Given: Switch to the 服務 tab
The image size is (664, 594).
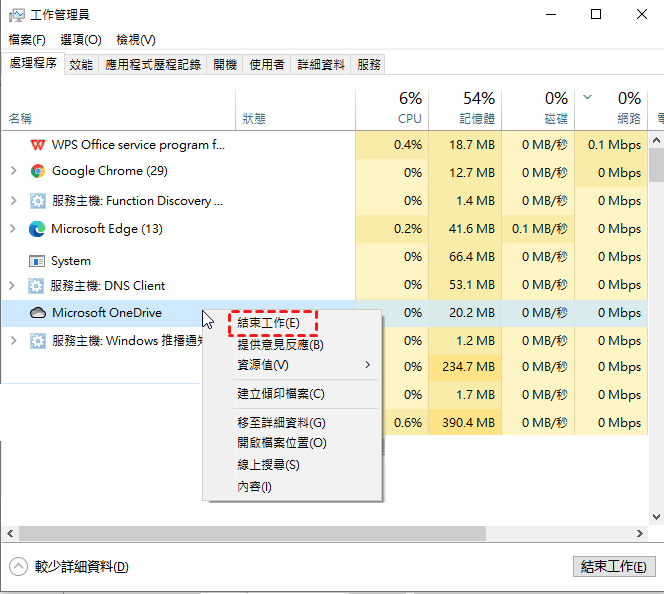Looking at the screenshot, I should pos(368,65).
